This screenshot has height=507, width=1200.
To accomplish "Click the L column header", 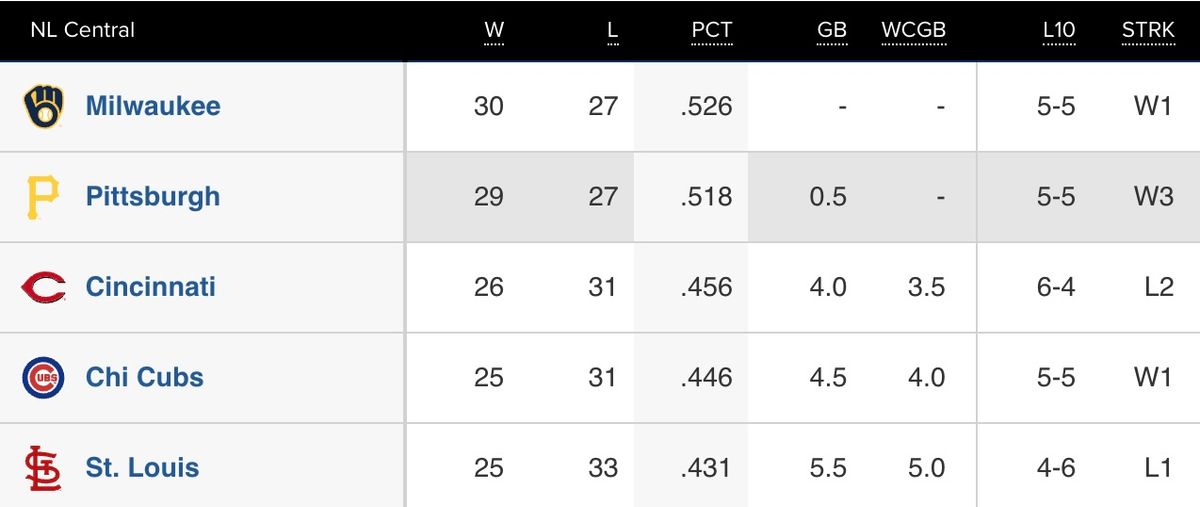I will point(613,31).
